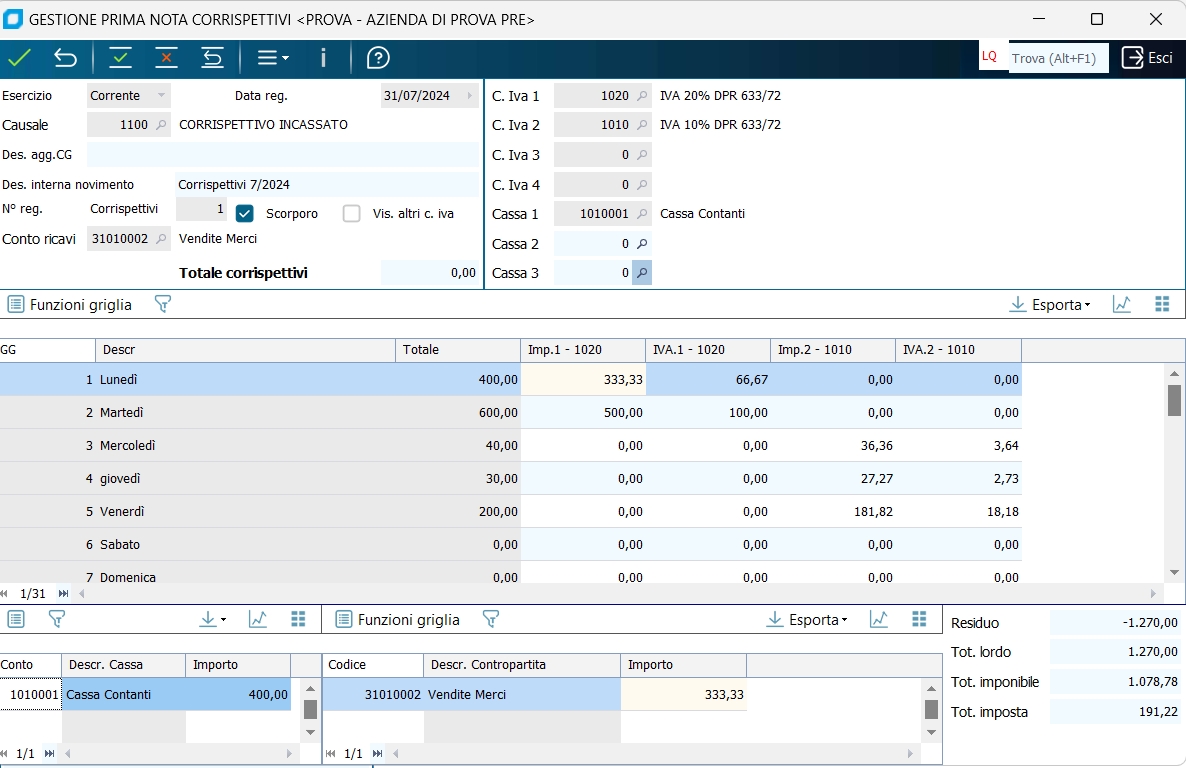Open the info icon in toolbar

tap(323, 58)
